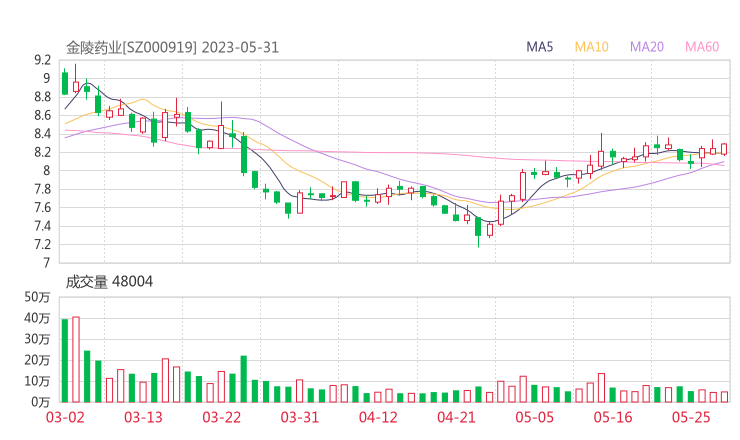740x440 pixels.
Task: Click the 04-21 date axis label
Action: tap(456, 417)
